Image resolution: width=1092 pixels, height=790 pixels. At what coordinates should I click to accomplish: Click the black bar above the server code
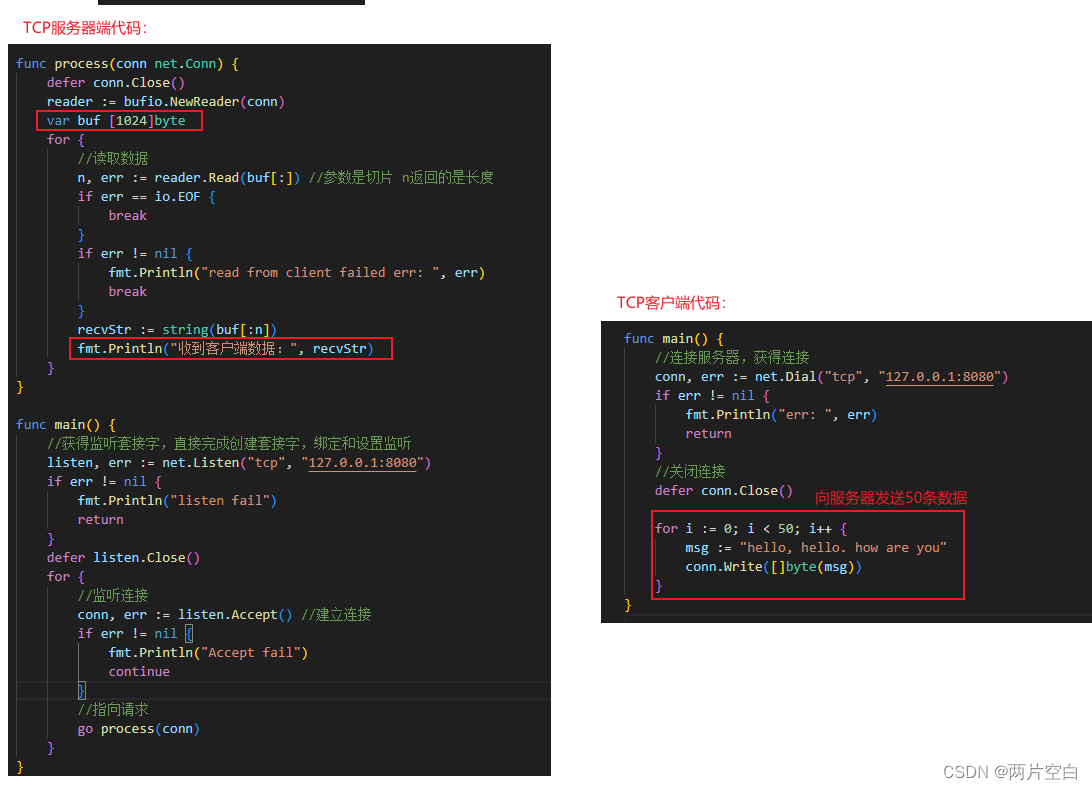click(x=231, y=4)
